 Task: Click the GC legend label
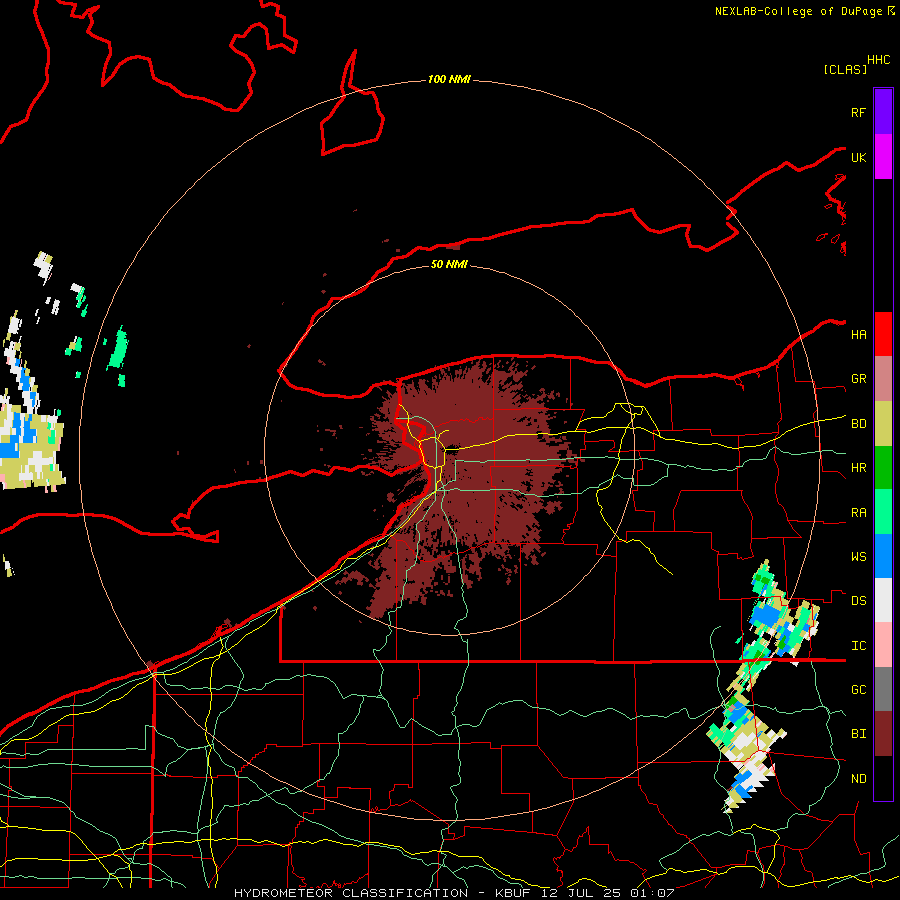coord(858,690)
